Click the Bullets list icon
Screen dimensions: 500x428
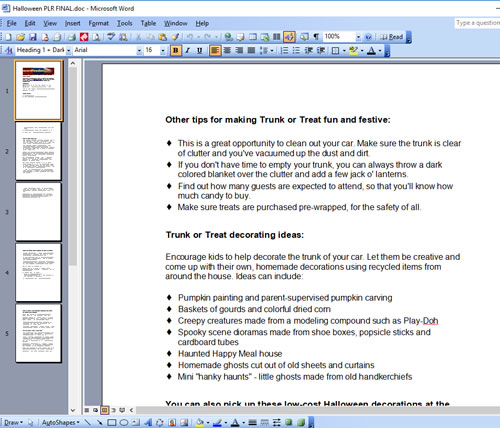[x=296, y=51]
